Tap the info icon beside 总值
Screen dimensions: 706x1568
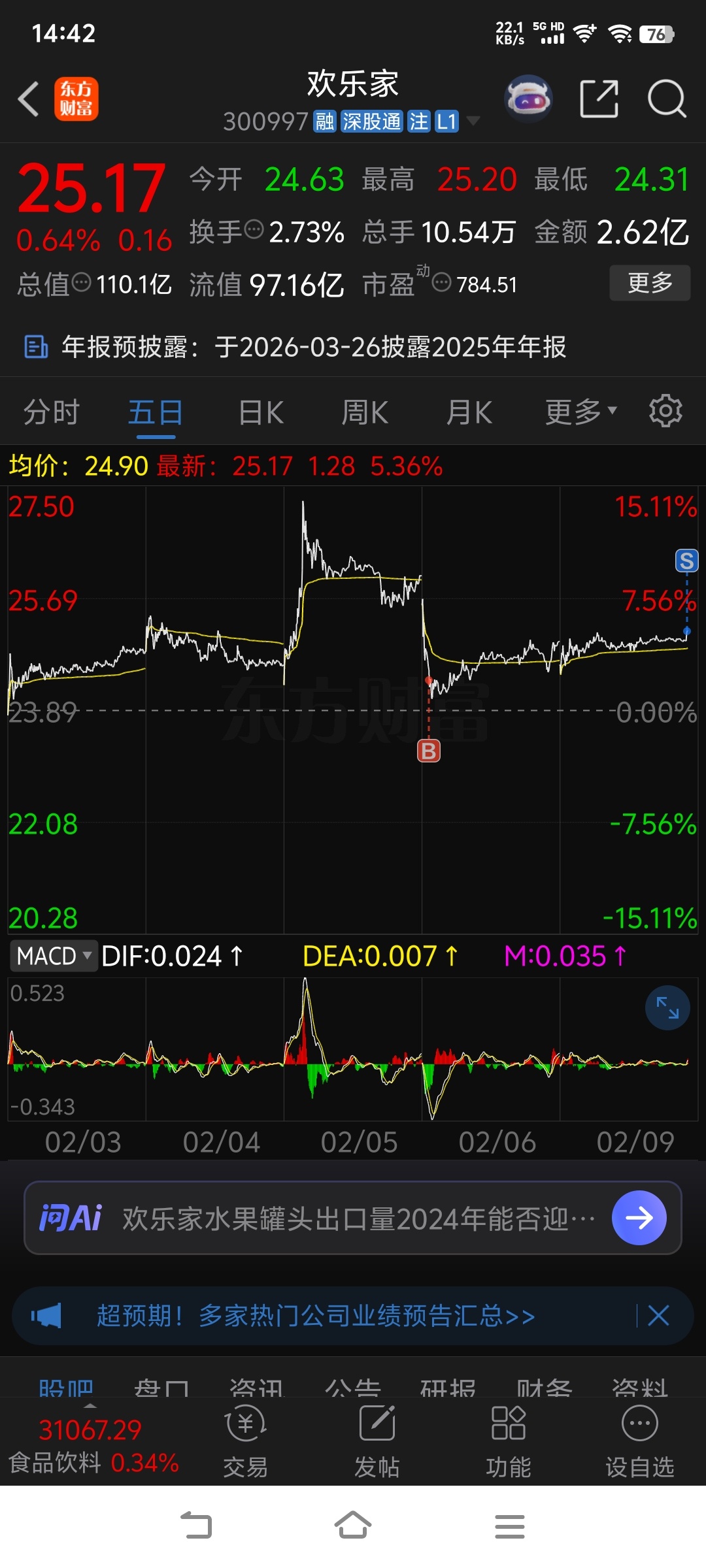tap(82, 283)
